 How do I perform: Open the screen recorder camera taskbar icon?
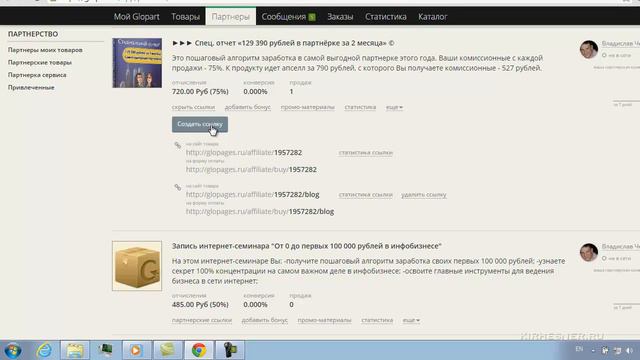pos(230,350)
